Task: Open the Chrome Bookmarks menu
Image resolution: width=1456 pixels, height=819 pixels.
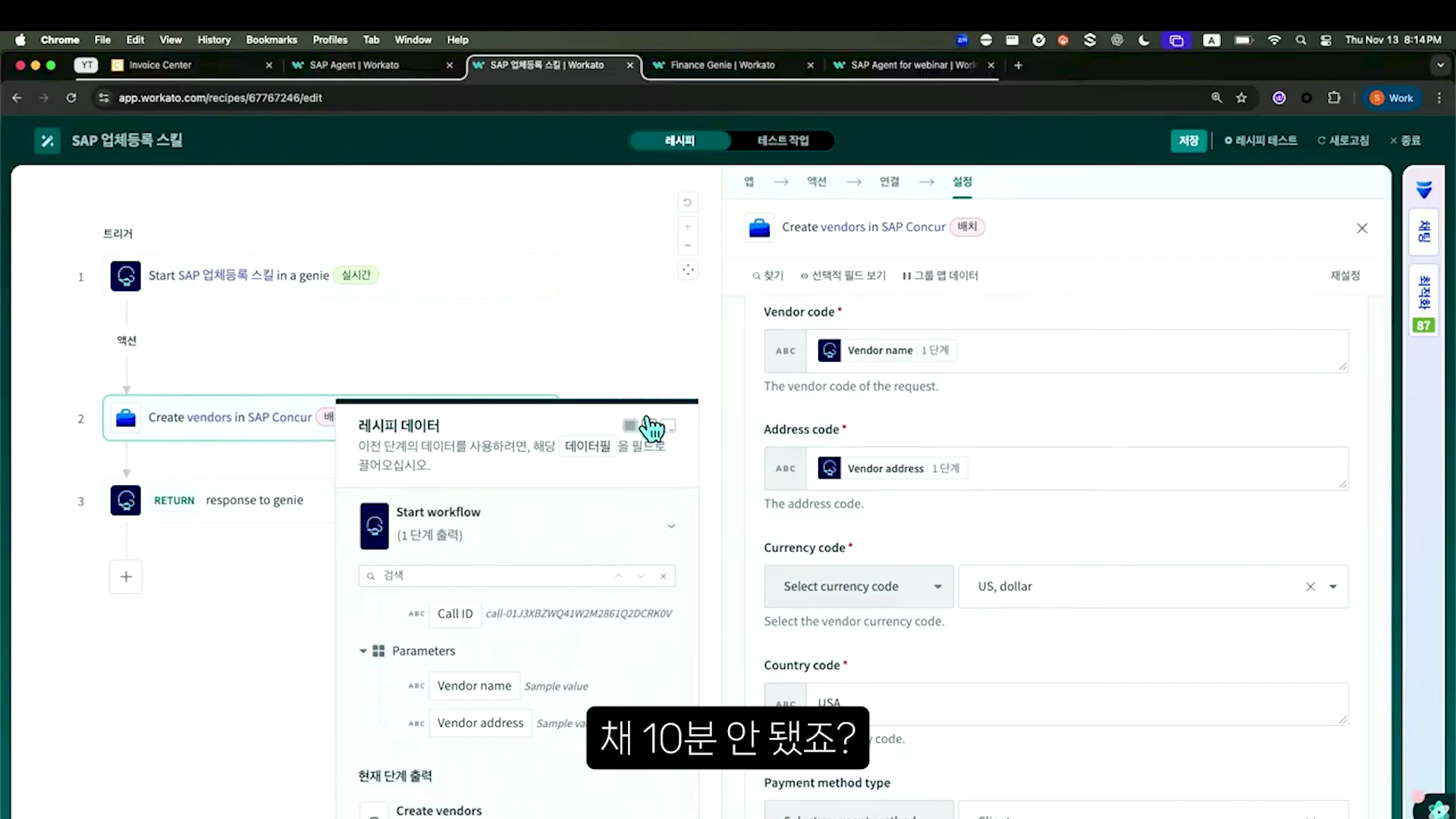Action: [x=271, y=40]
